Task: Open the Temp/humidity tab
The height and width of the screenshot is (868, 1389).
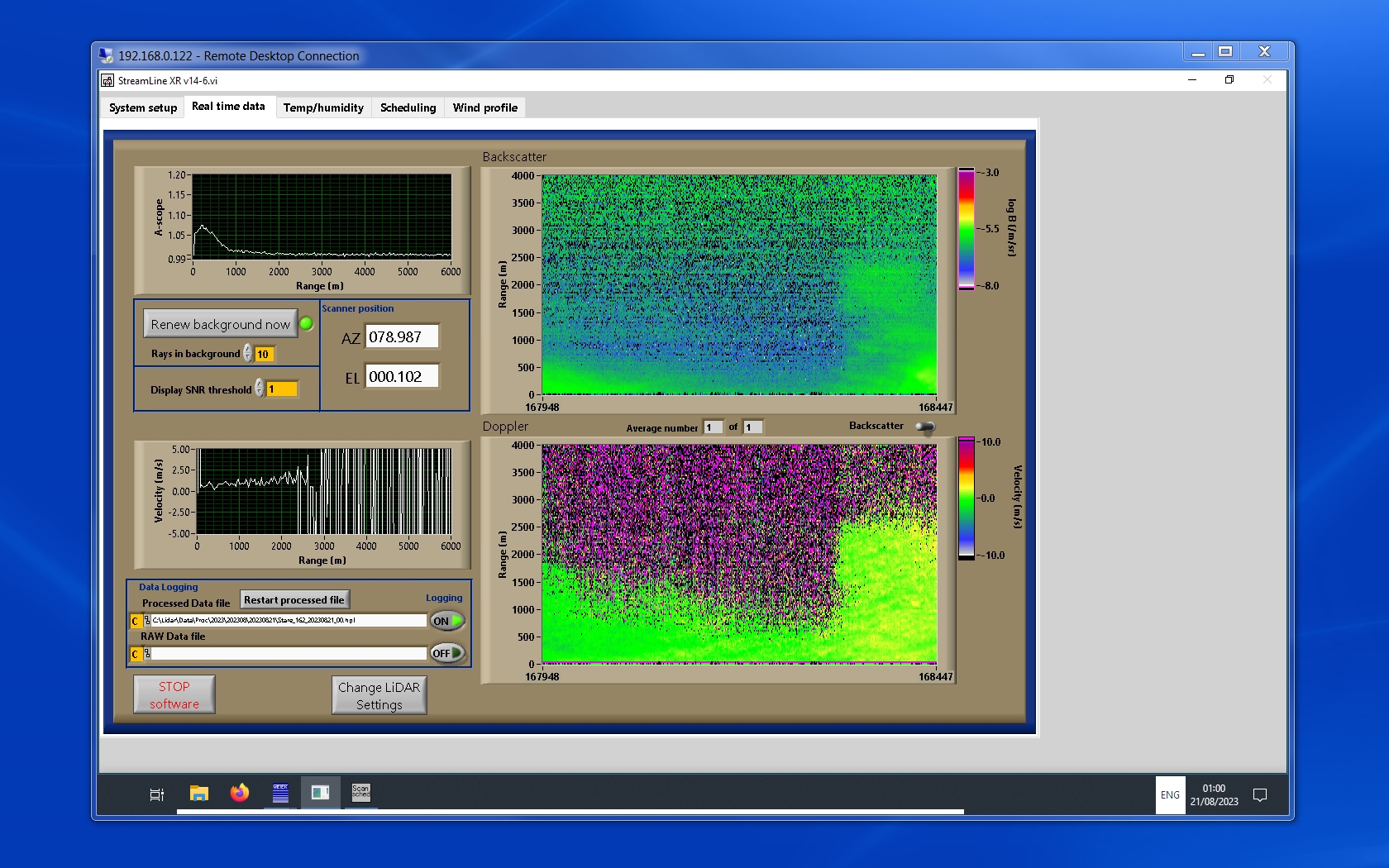Action: pyautogui.click(x=323, y=107)
